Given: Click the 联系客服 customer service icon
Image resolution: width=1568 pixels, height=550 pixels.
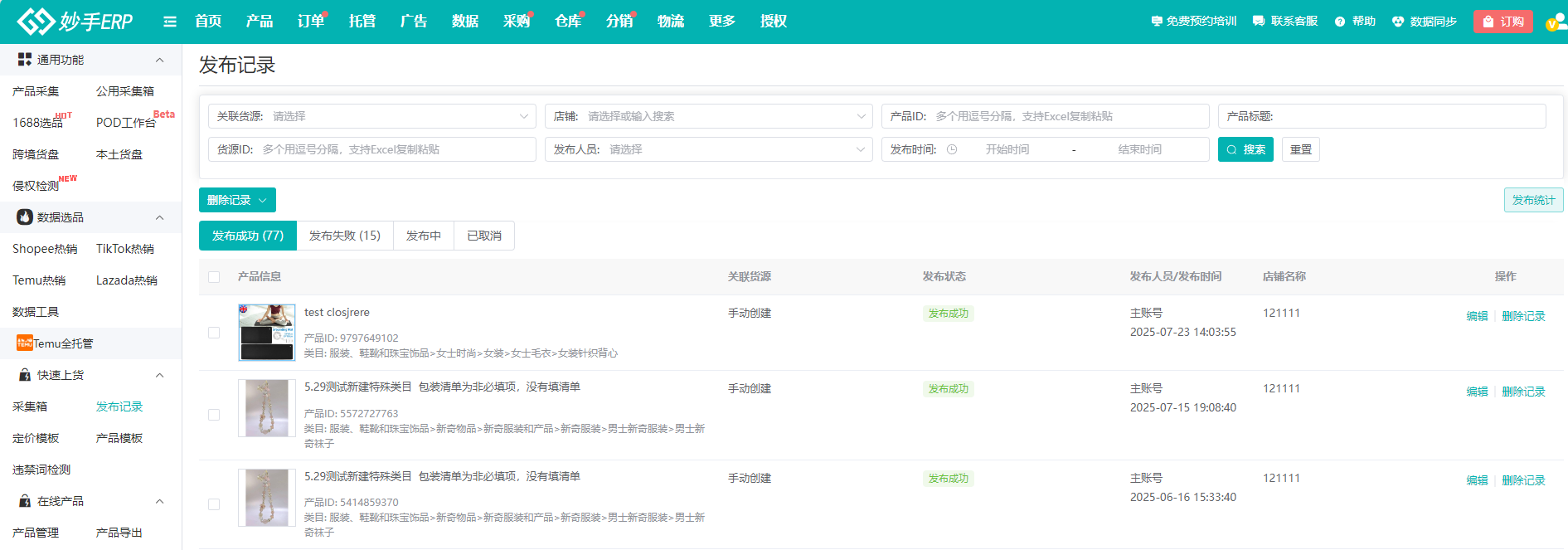Looking at the screenshot, I should (1259, 22).
